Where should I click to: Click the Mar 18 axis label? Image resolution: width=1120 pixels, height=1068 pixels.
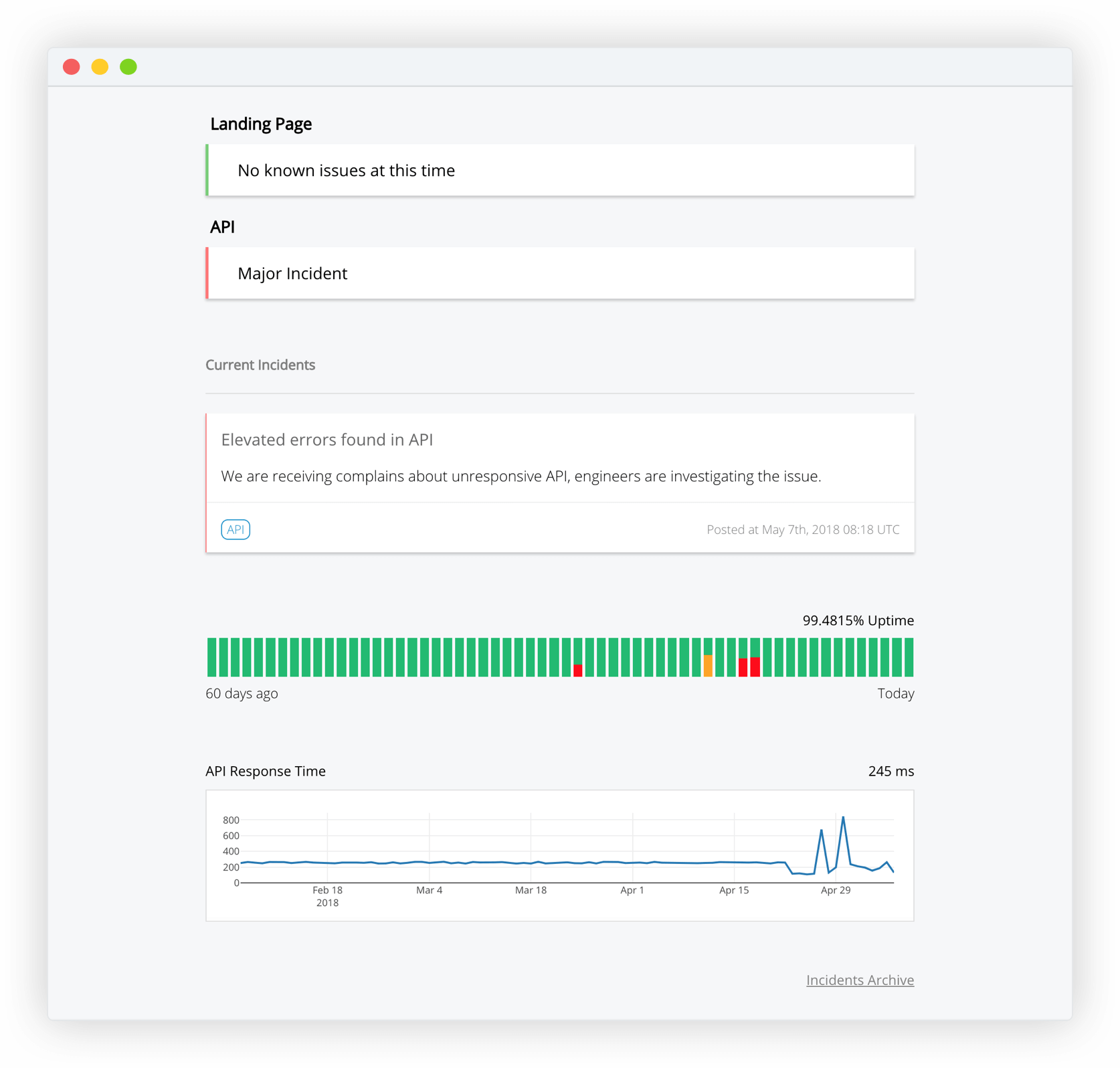[x=531, y=890]
